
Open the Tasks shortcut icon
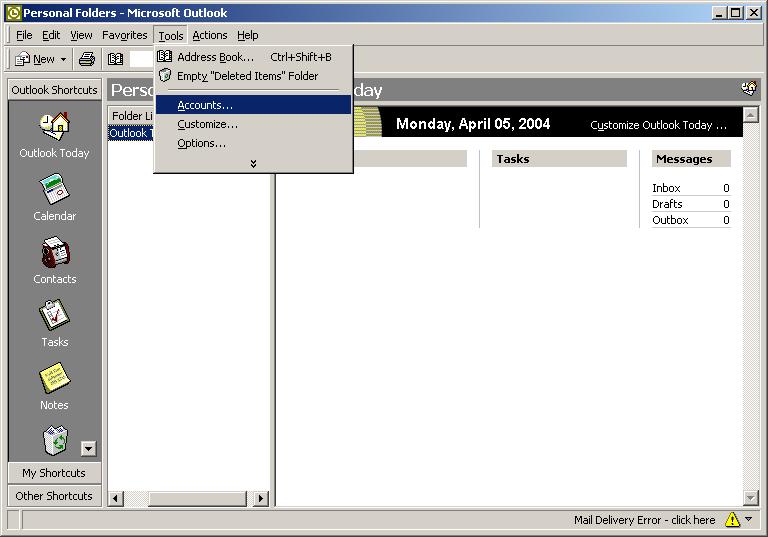point(54,315)
